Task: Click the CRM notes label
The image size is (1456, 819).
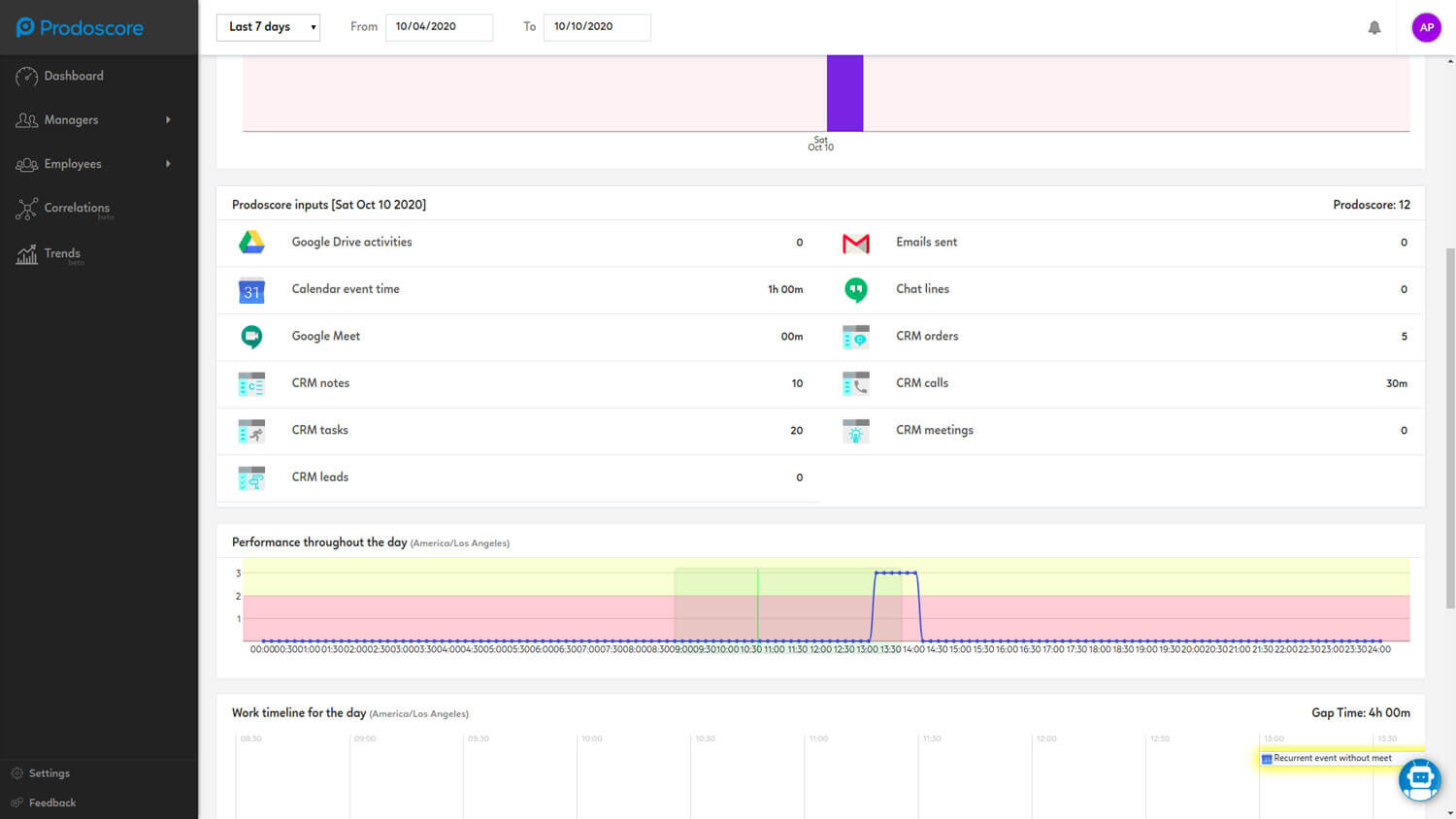Action: point(320,383)
